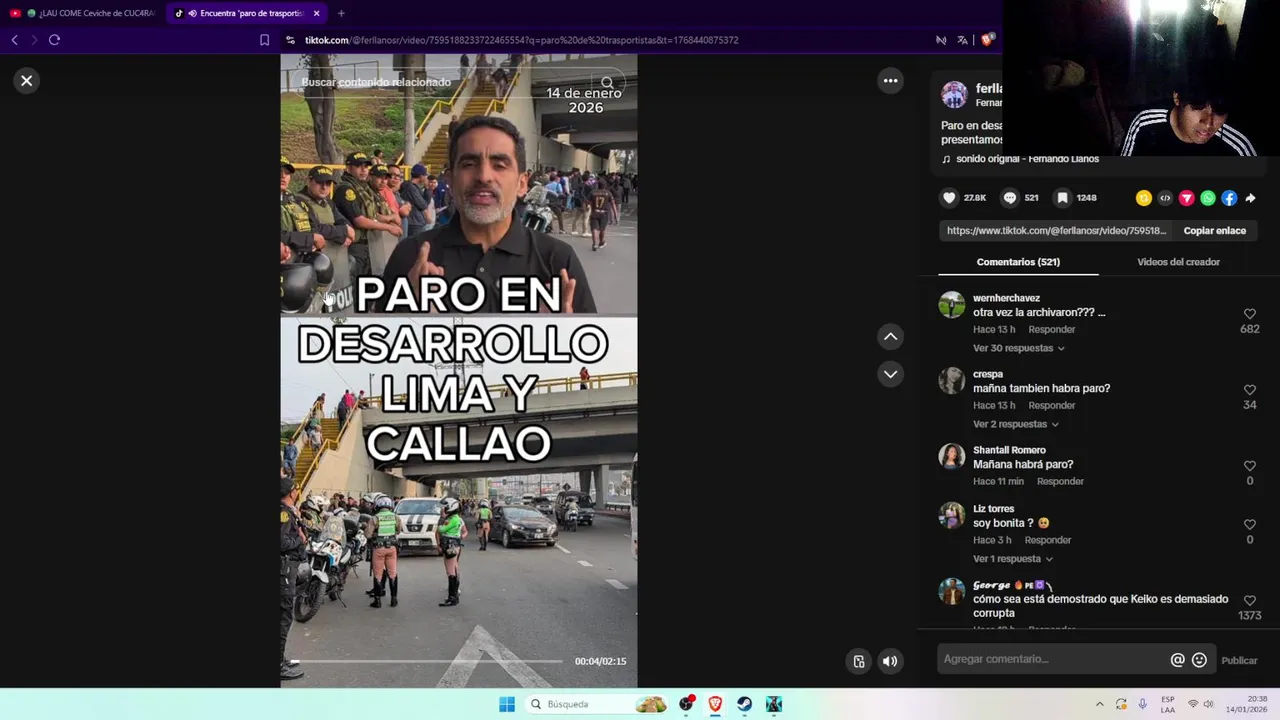The image size is (1280, 720).
Task: Toggle the auto-scroll icon beside volume
Action: [858, 661]
